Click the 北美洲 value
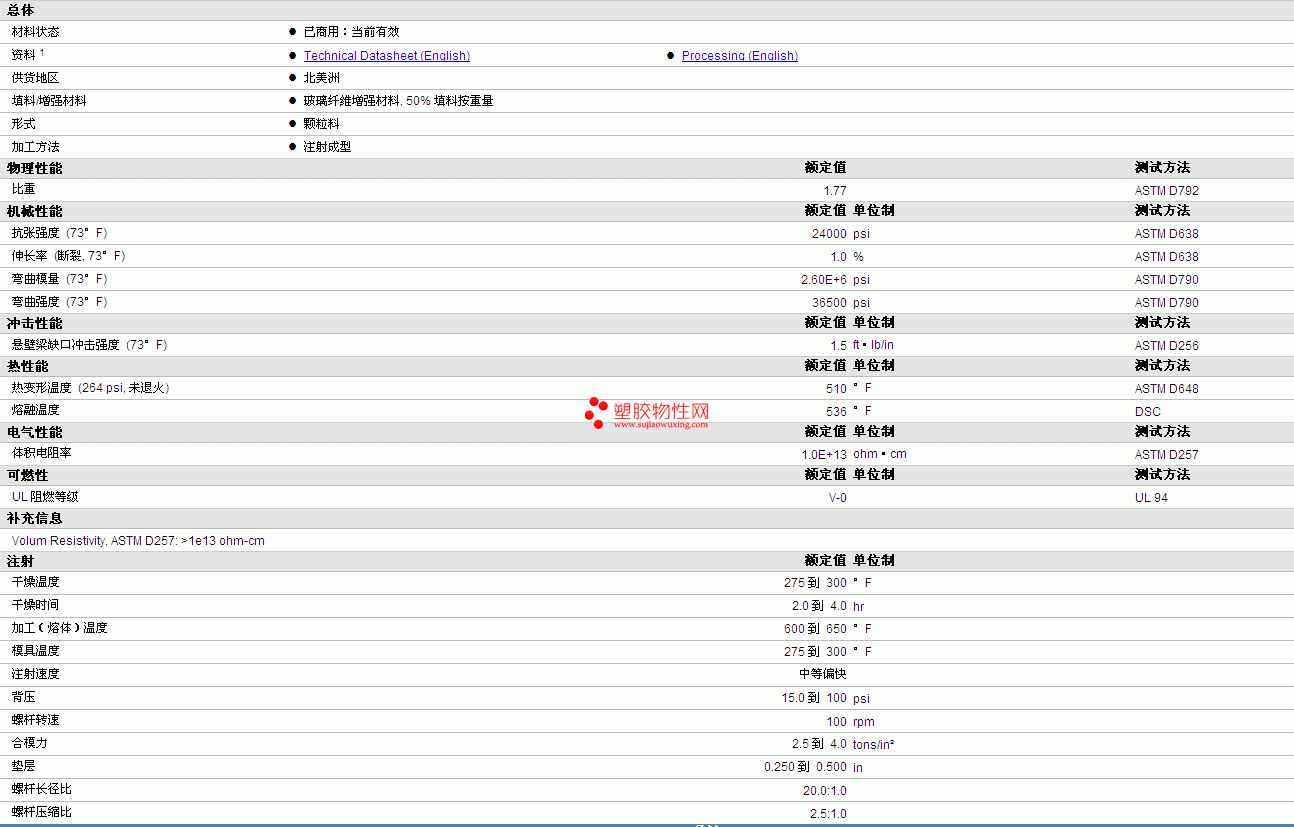Image resolution: width=1294 pixels, height=827 pixels. click(x=322, y=78)
